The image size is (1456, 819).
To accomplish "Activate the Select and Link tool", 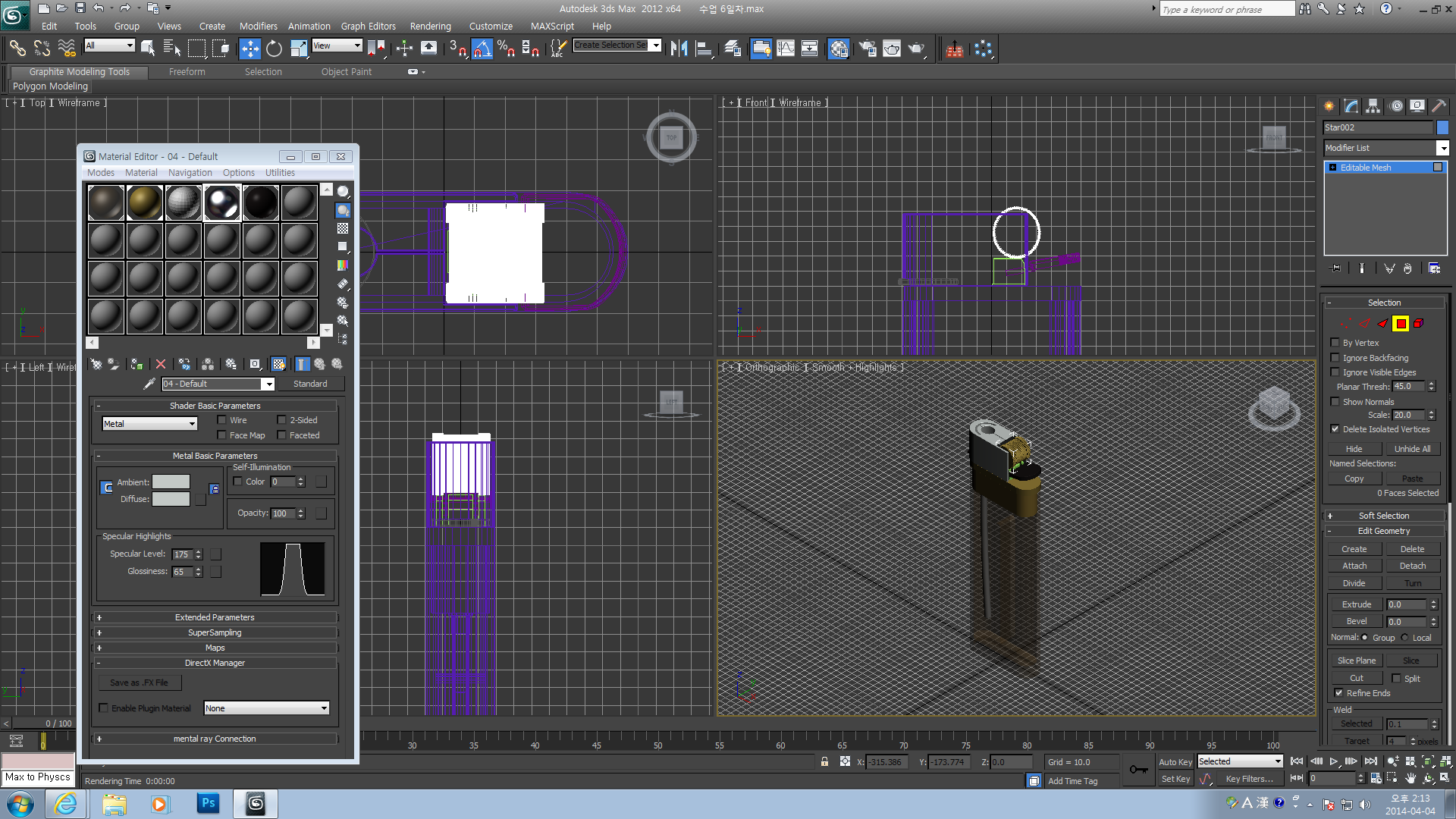I will [x=17, y=49].
